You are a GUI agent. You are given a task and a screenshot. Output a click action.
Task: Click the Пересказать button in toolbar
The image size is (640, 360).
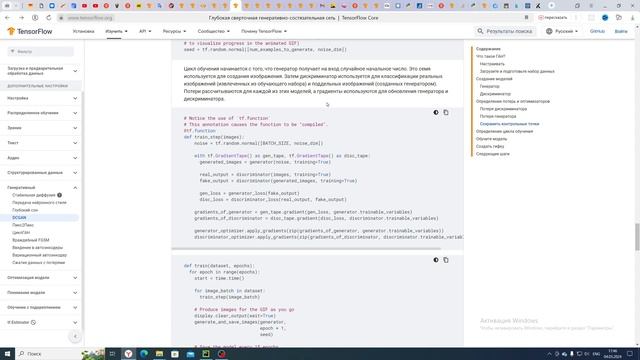553,18
